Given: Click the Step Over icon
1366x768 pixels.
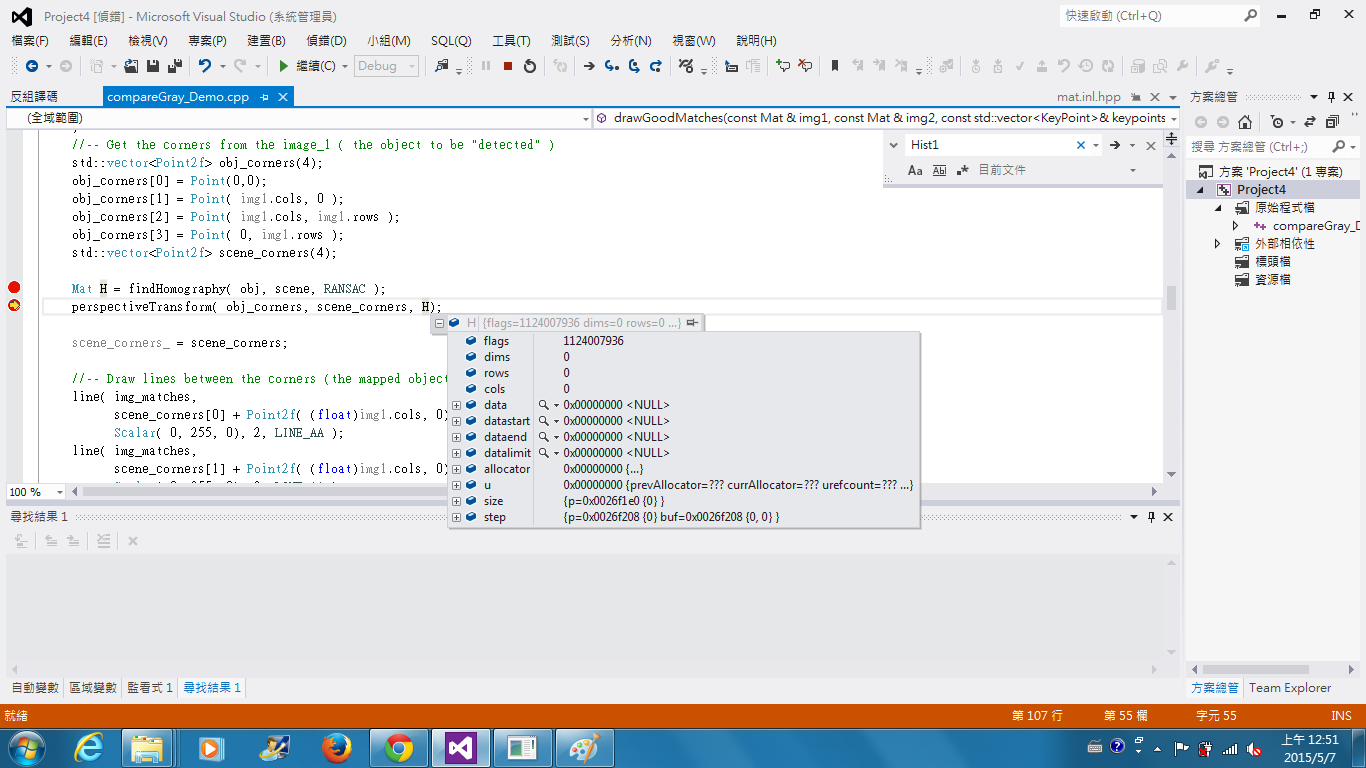Looking at the screenshot, I should (x=633, y=66).
